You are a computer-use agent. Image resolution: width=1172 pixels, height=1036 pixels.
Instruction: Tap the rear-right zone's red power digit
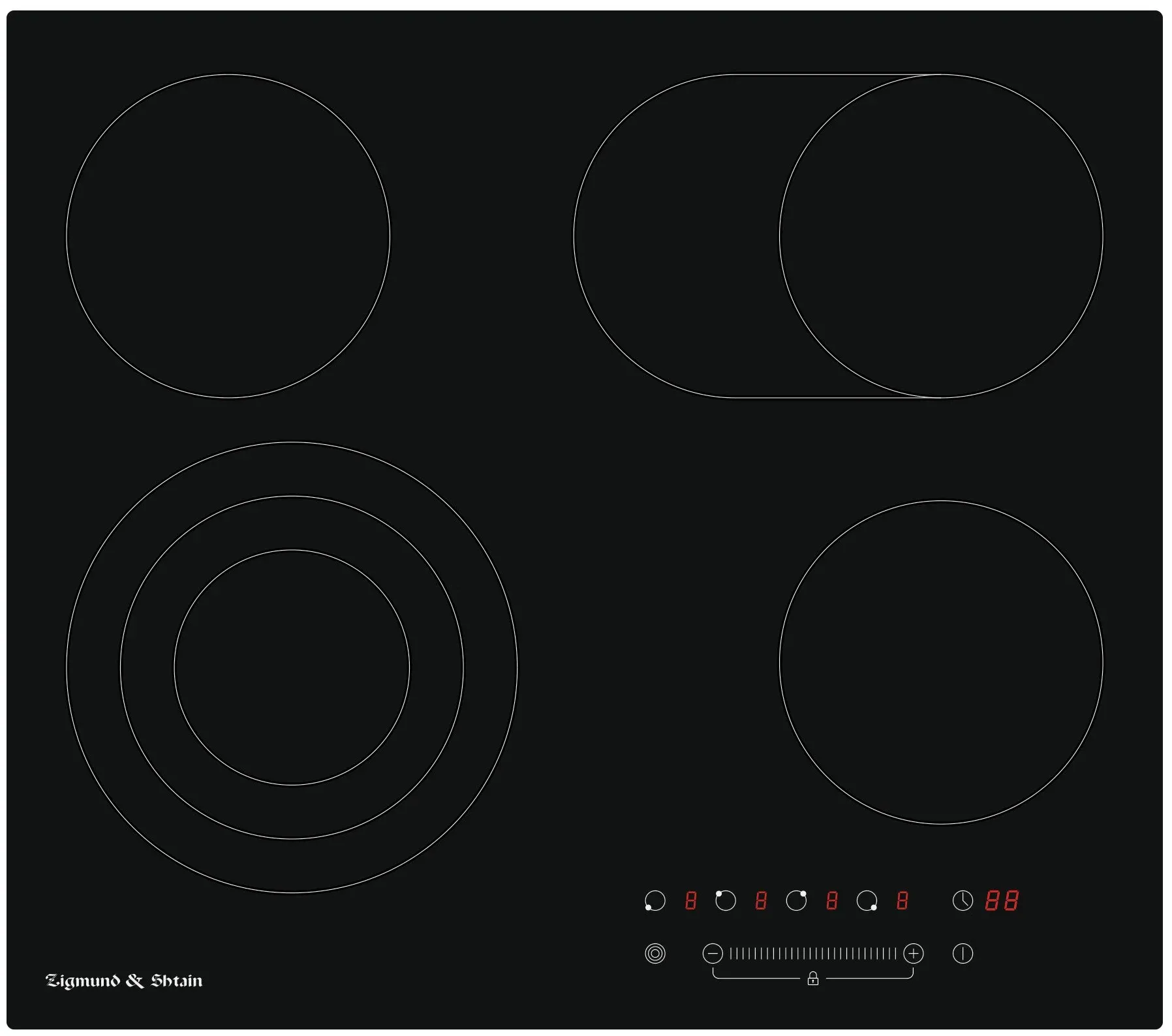(x=831, y=901)
